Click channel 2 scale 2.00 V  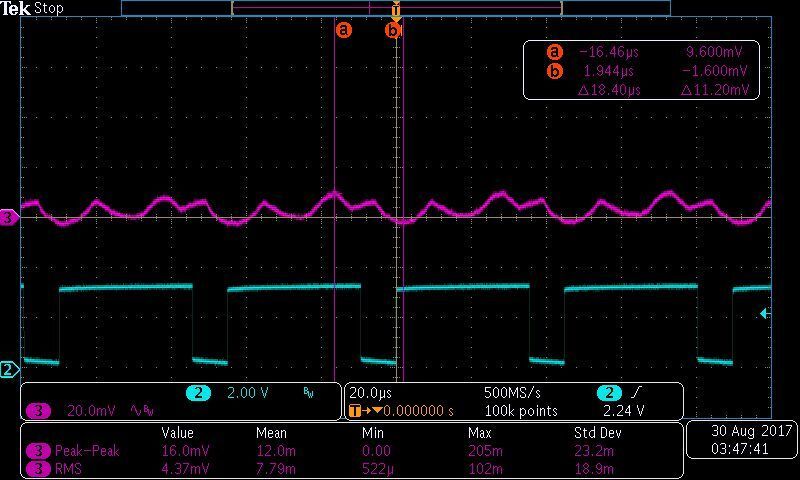[x=247, y=393]
